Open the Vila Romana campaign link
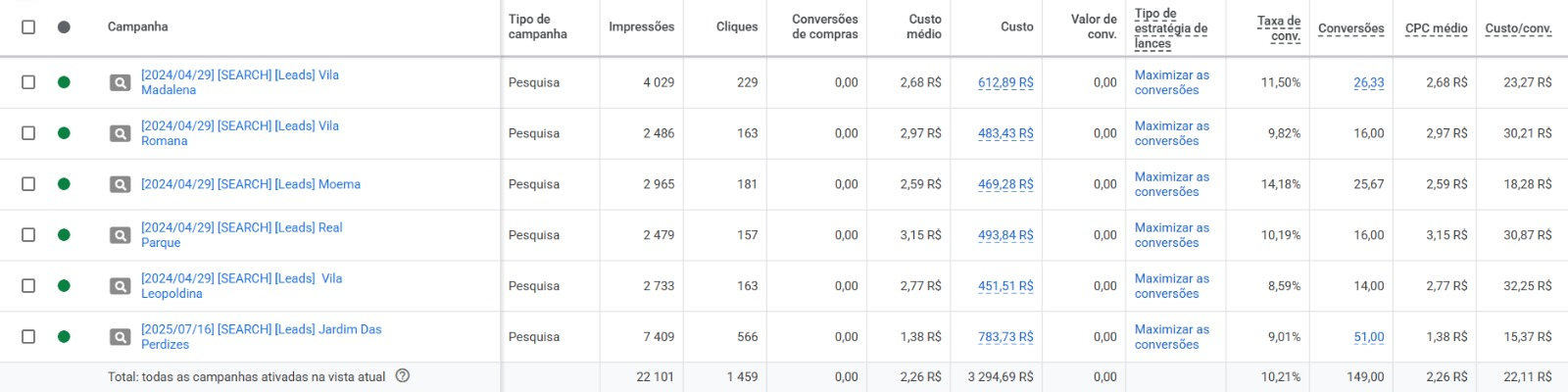This screenshot has width=1568, height=392. [x=240, y=133]
